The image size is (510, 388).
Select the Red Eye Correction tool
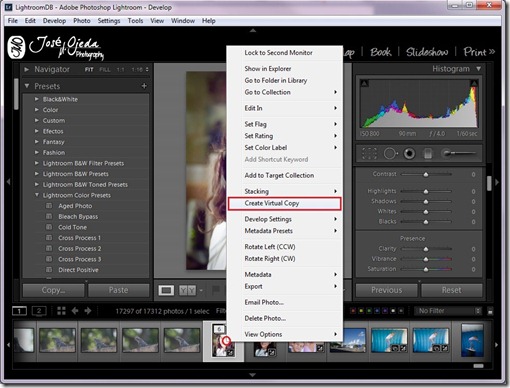[x=409, y=154]
